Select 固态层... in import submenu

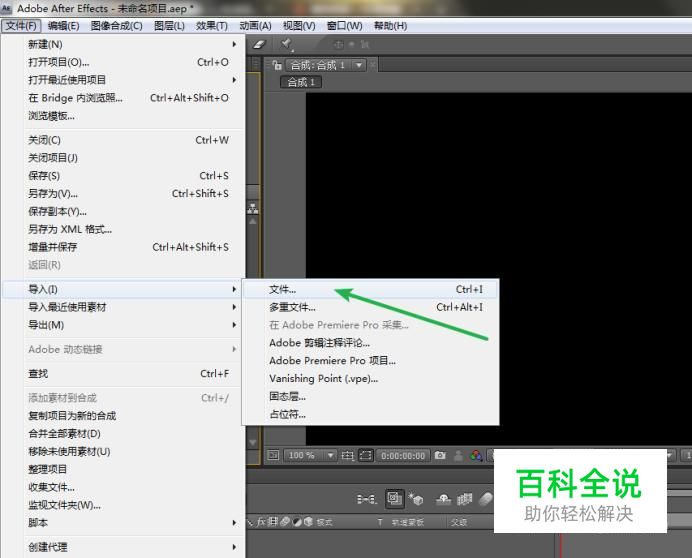coord(371,396)
